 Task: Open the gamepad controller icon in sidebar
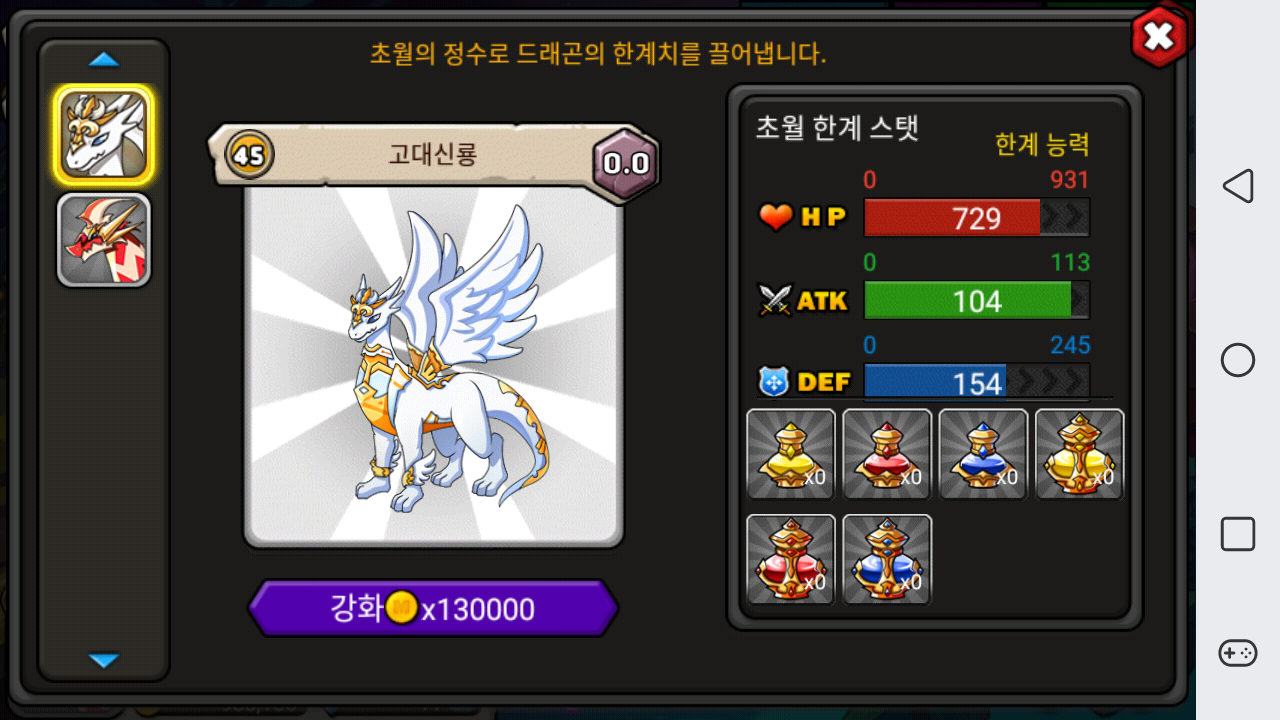pyautogui.click(x=1238, y=653)
